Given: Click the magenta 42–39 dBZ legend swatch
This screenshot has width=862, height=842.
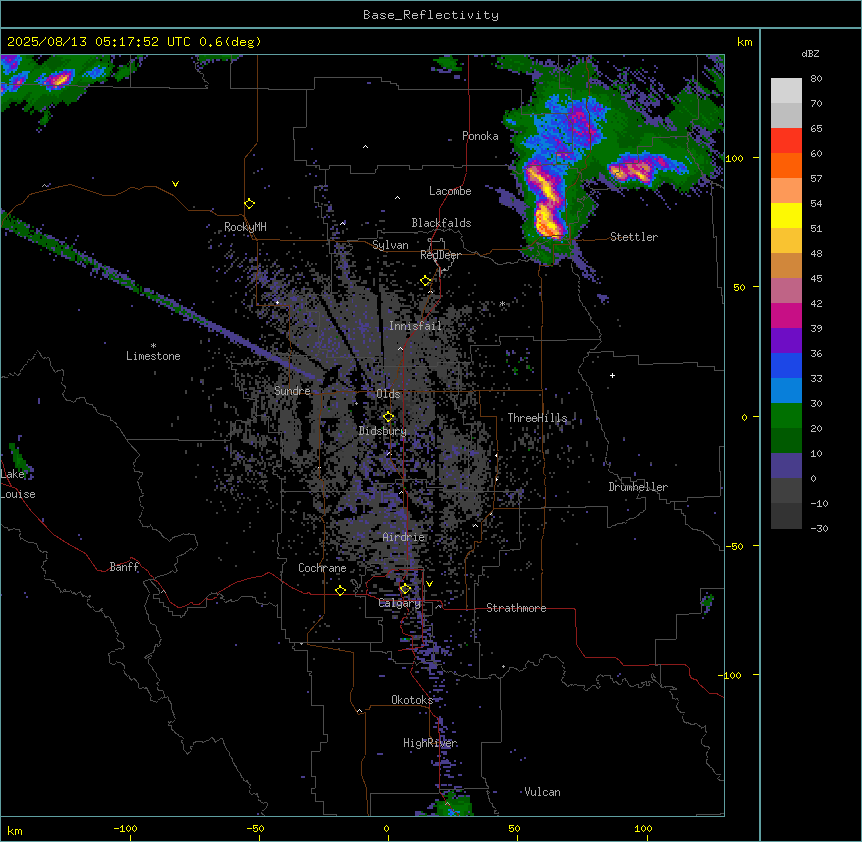Looking at the screenshot, I should 786,315.
